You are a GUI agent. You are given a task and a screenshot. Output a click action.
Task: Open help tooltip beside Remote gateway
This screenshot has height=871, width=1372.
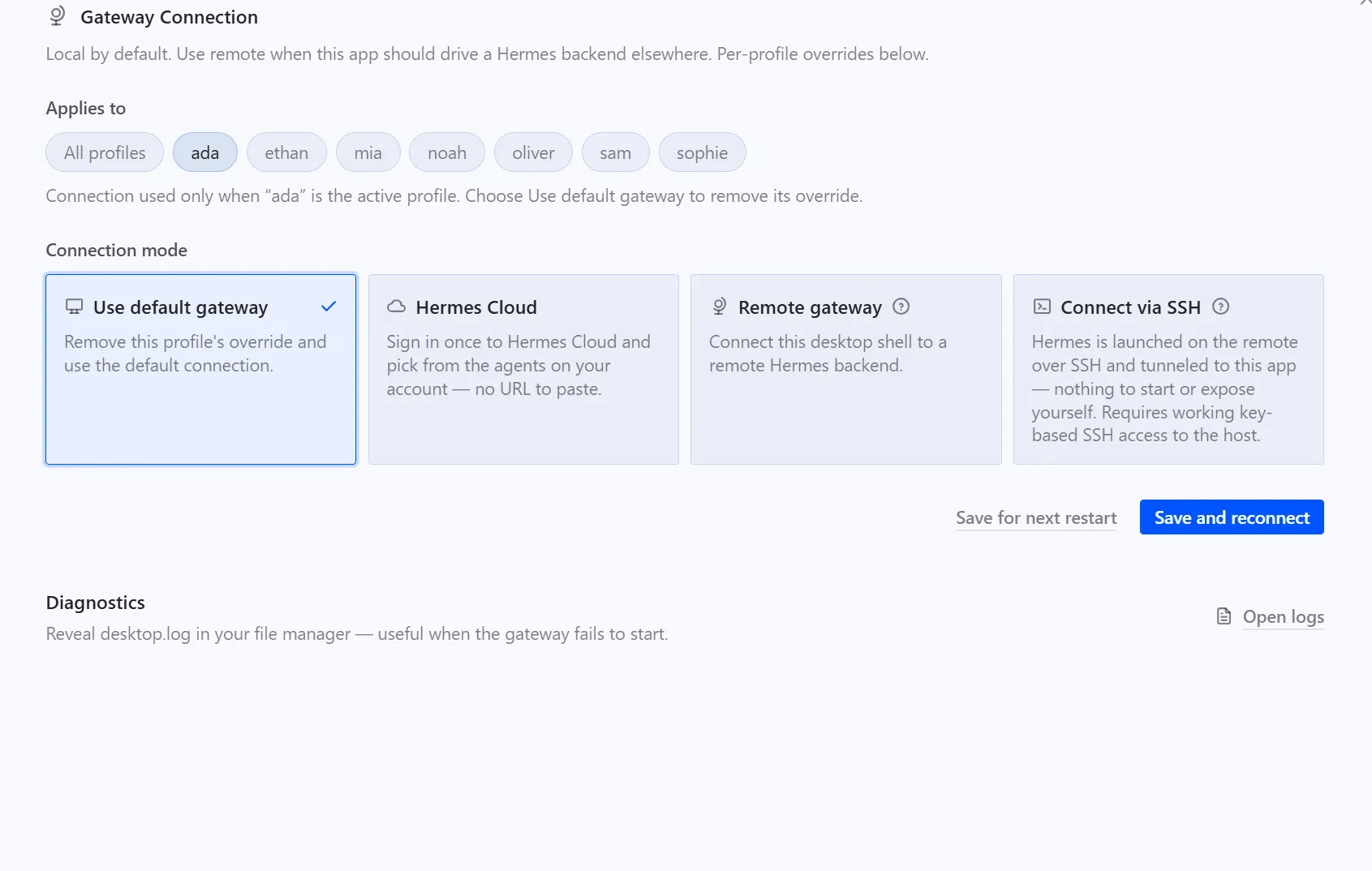(x=901, y=307)
